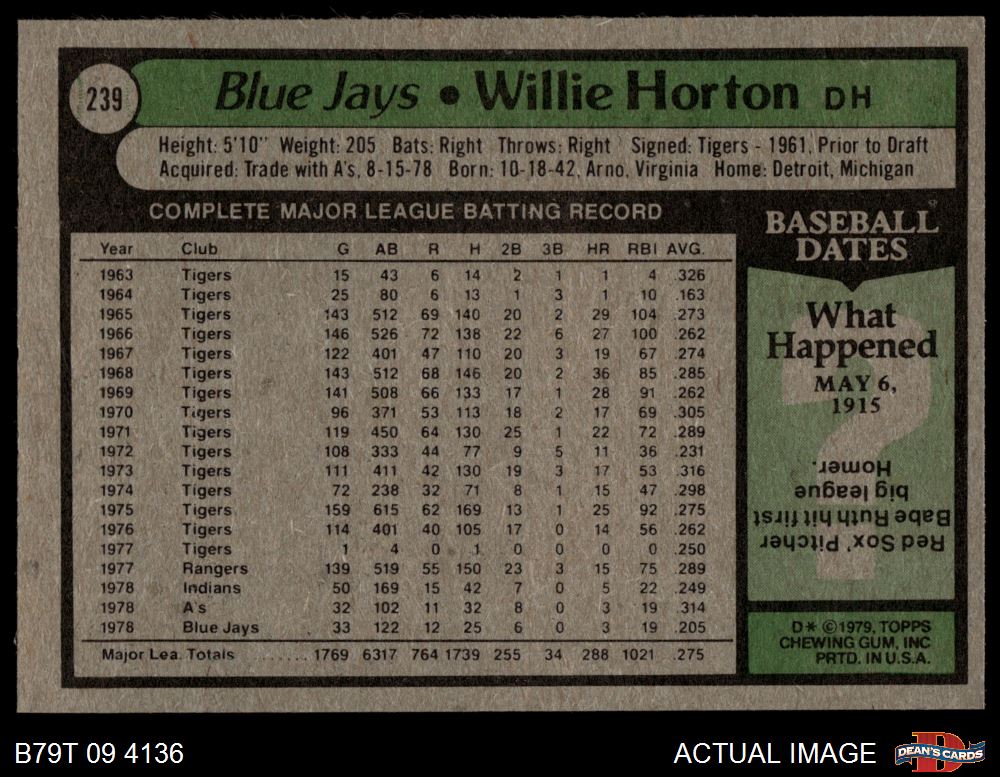Click the 'HR' column header
1000x777 pixels.
pyautogui.click(x=598, y=249)
